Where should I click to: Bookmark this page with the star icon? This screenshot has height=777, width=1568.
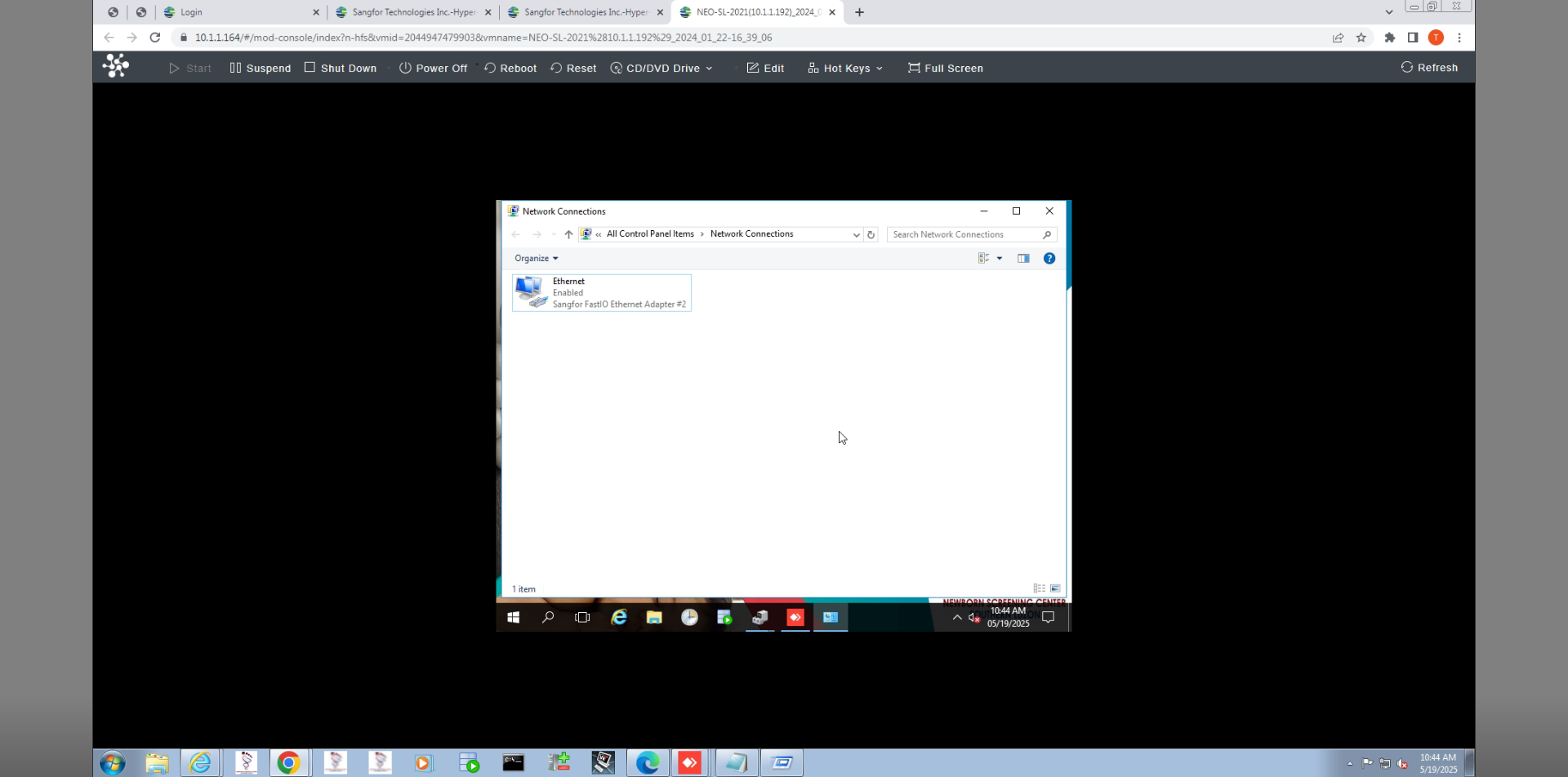point(1361,38)
